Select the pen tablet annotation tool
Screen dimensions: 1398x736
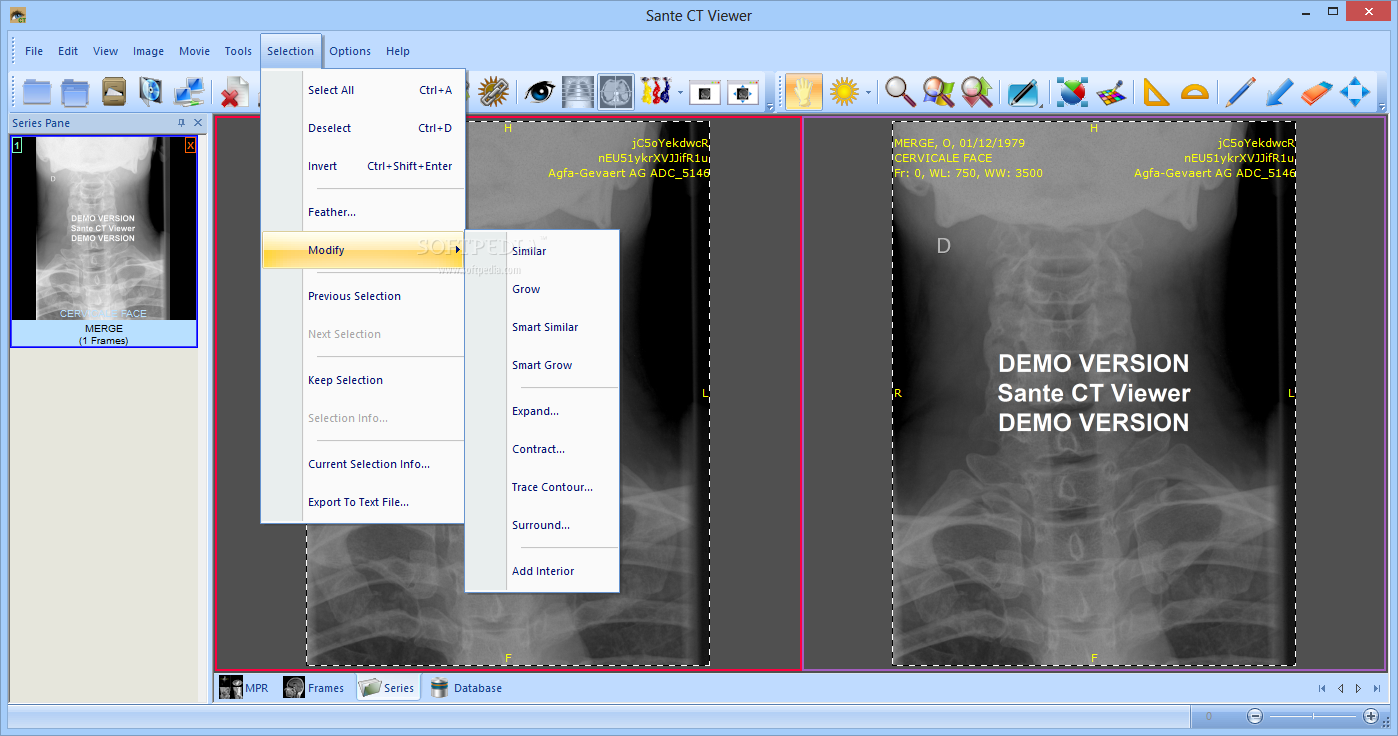pos(1023,92)
